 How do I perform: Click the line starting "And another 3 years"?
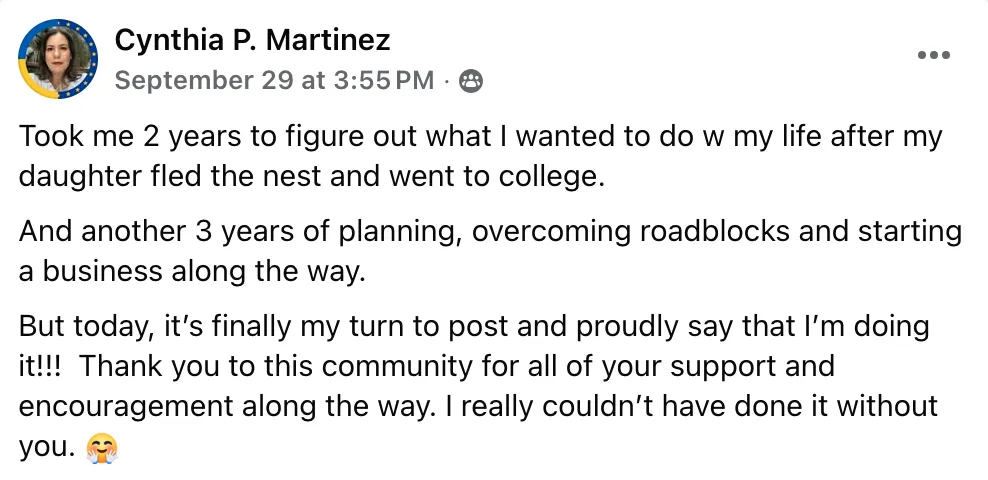pyautogui.click(x=490, y=233)
